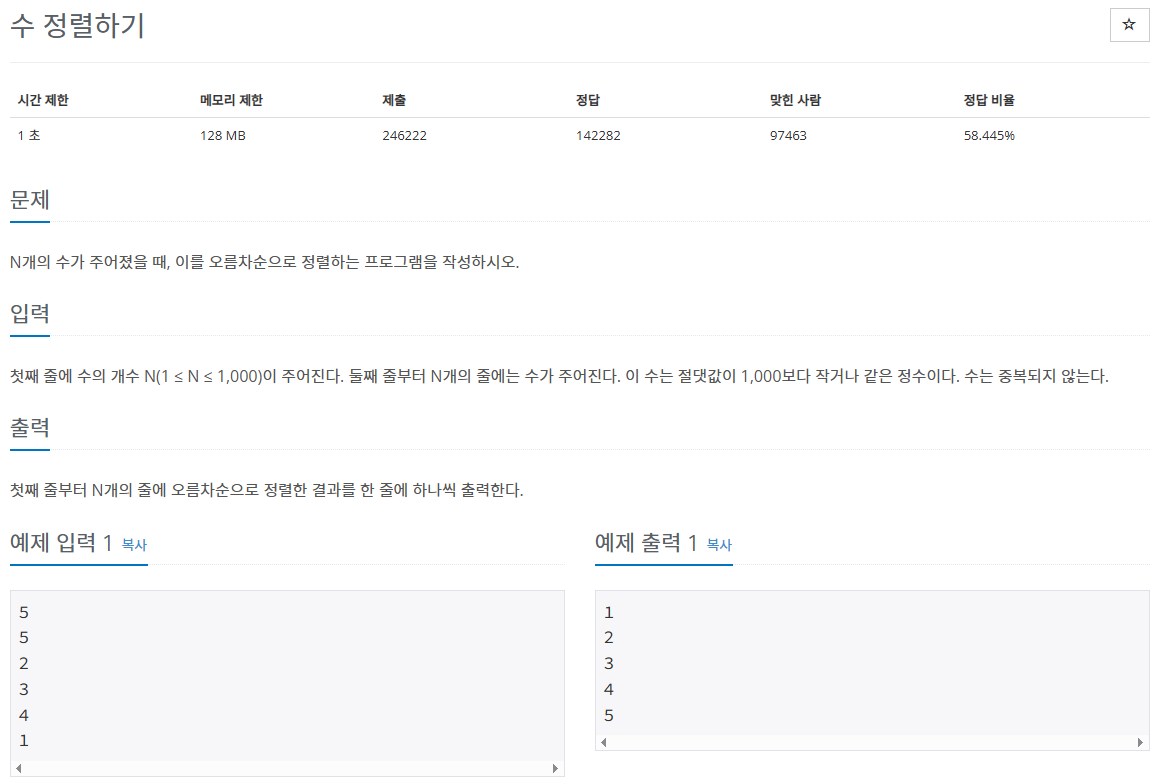Click the value 2 in sample output
Image resolution: width=1166 pixels, height=783 pixels.
click(x=609, y=638)
